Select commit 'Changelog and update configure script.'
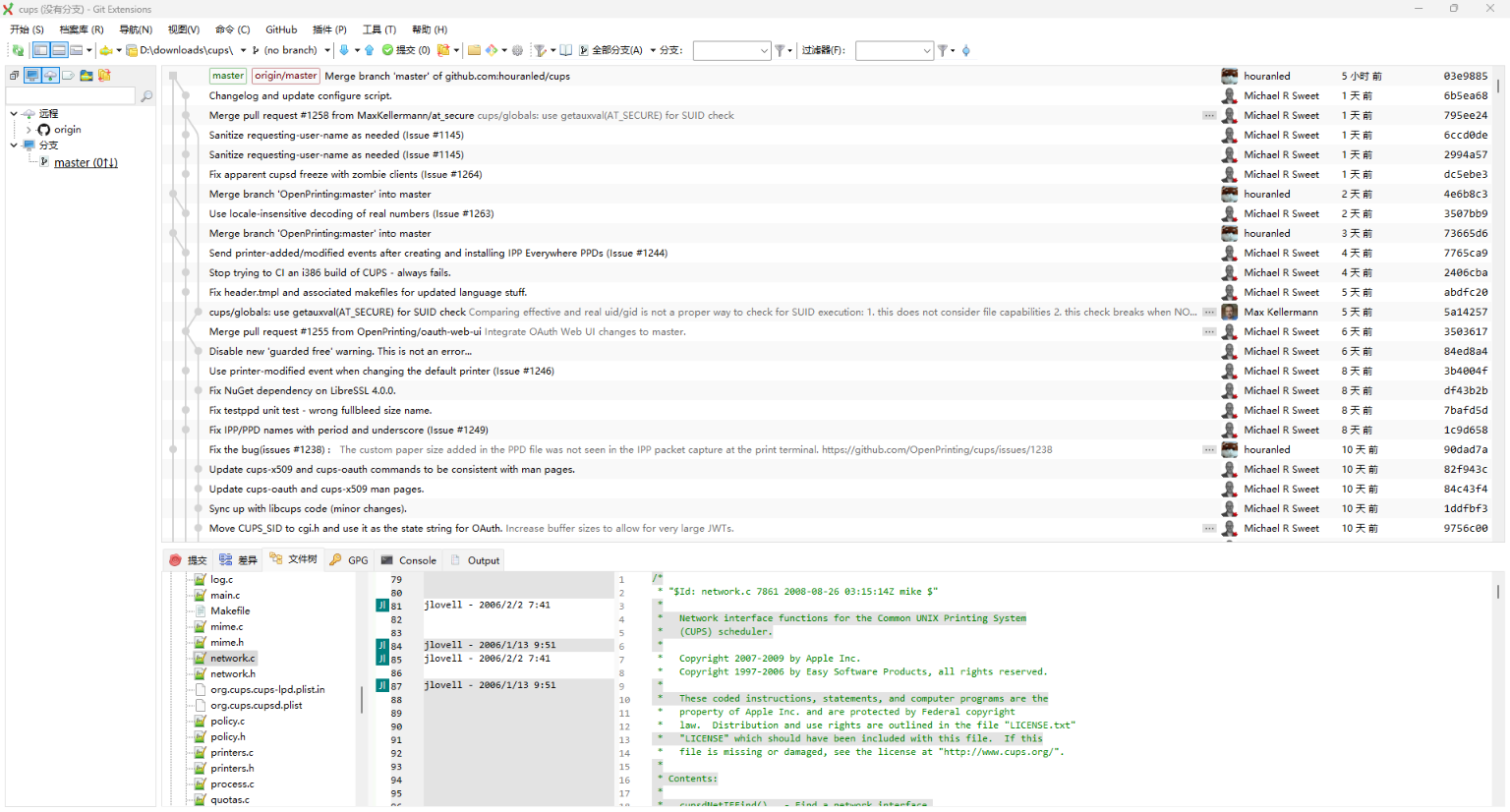1510x812 pixels. tap(300, 95)
